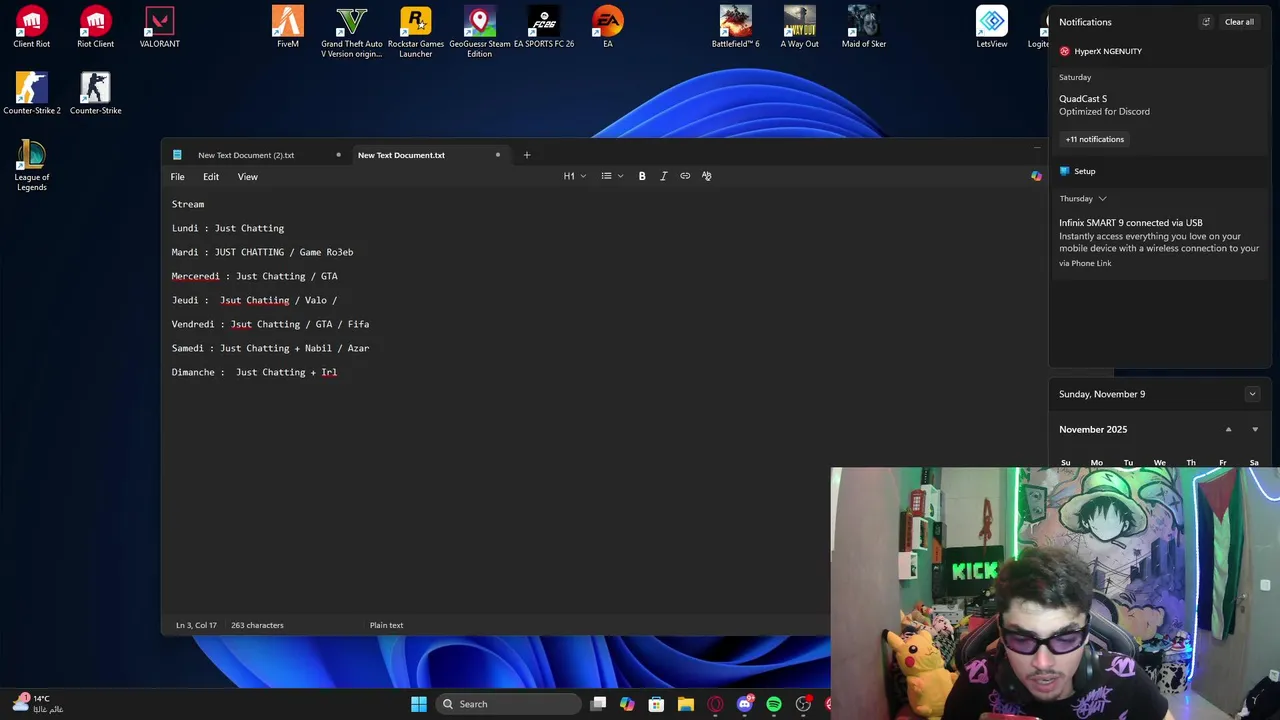Viewport: 1280px width, 720px height.
Task: Open File Explorer from the taskbar
Action: pyautogui.click(x=685, y=704)
